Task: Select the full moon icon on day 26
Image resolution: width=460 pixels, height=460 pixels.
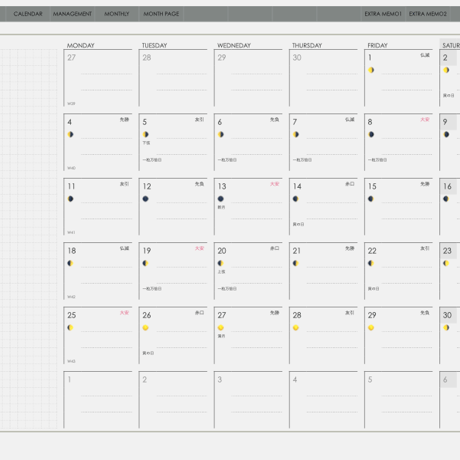Action: [x=146, y=328]
